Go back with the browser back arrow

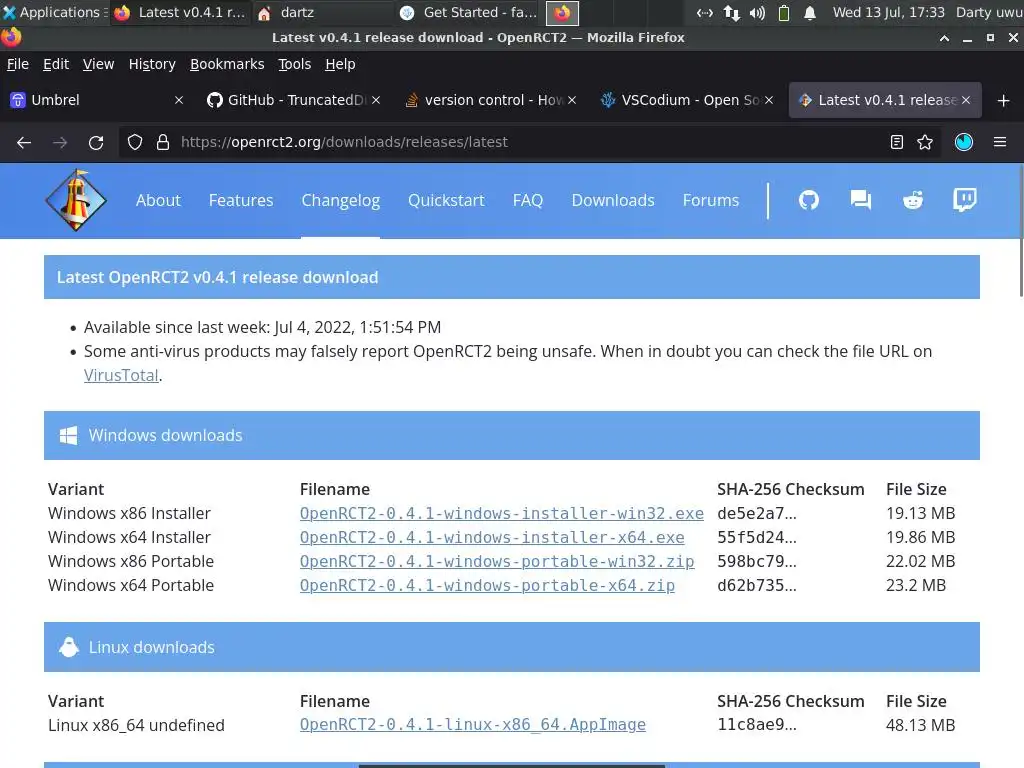(24, 142)
